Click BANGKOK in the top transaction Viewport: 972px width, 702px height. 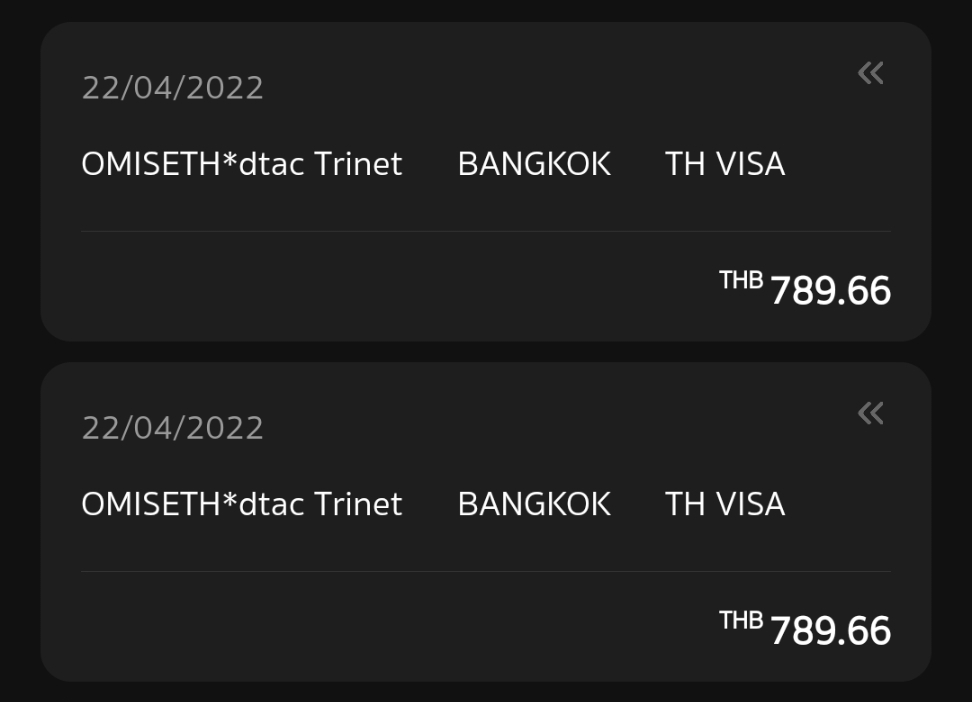[534, 164]
